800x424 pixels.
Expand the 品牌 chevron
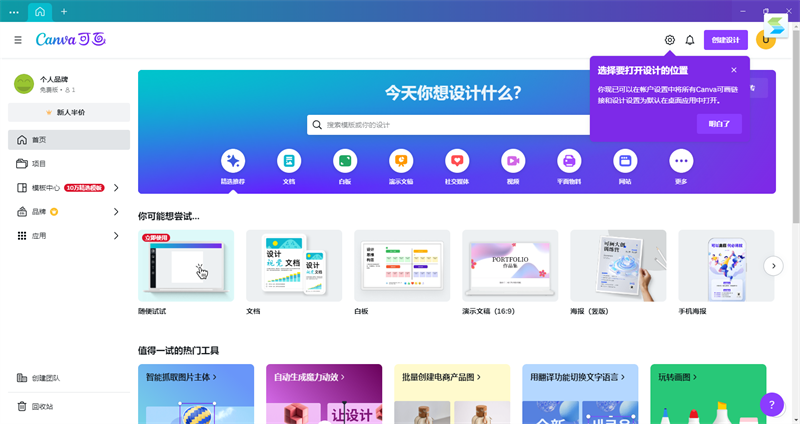tap(116, 212)
